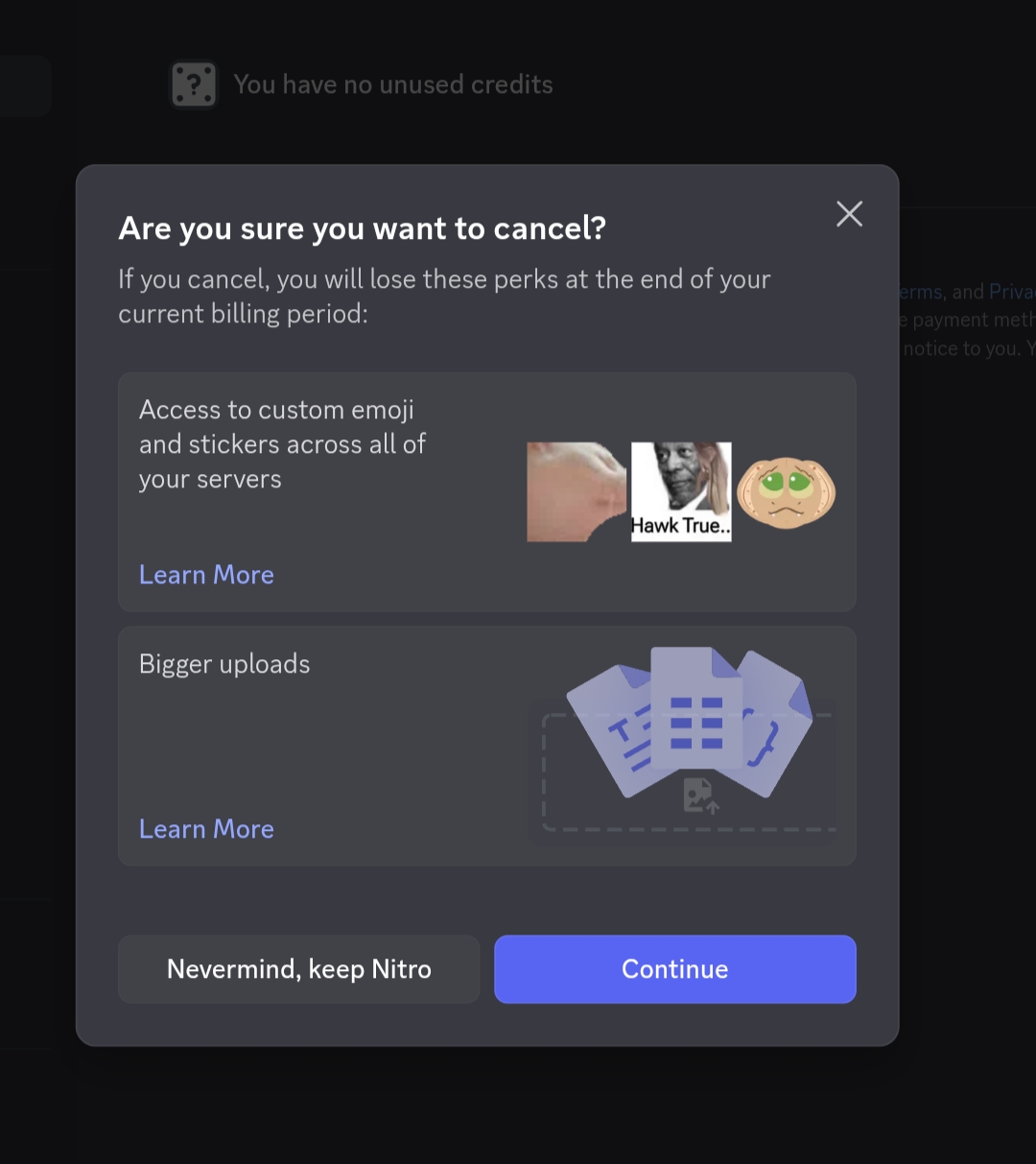This screenshot has height=1164, width=1036.
Task: Click the 'You have no unused credits' text
Action: tap(393, 85)
